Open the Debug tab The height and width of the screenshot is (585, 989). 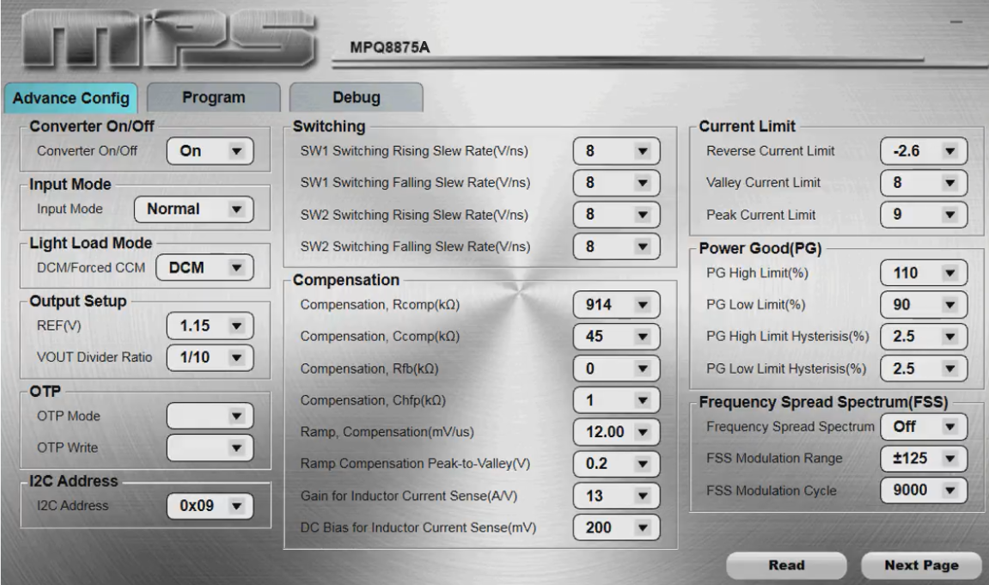(x=356, y=97)
